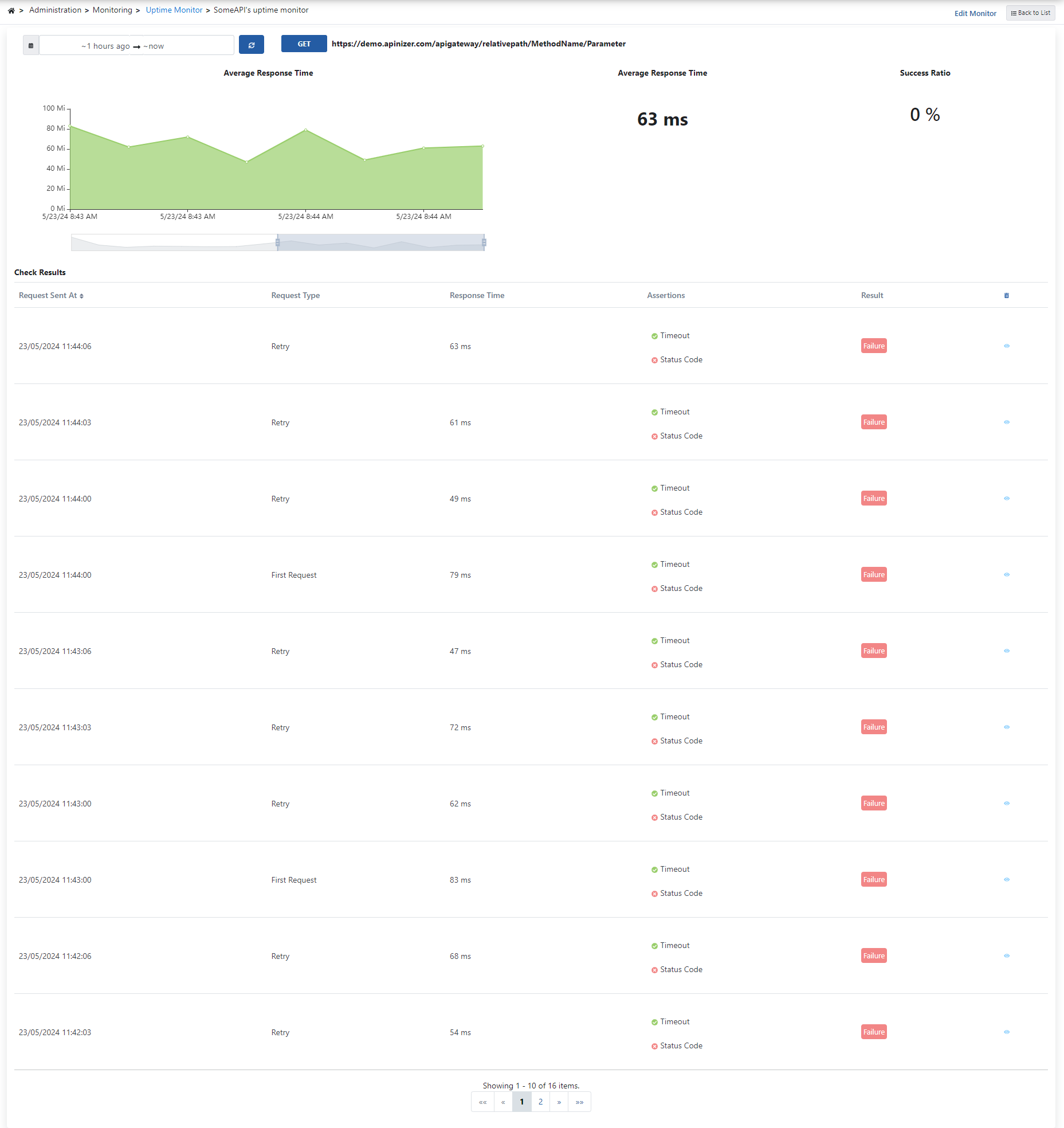View details of 11:44:06 check result
The image size is (1064, 1128).
[x=1006, y=346]
